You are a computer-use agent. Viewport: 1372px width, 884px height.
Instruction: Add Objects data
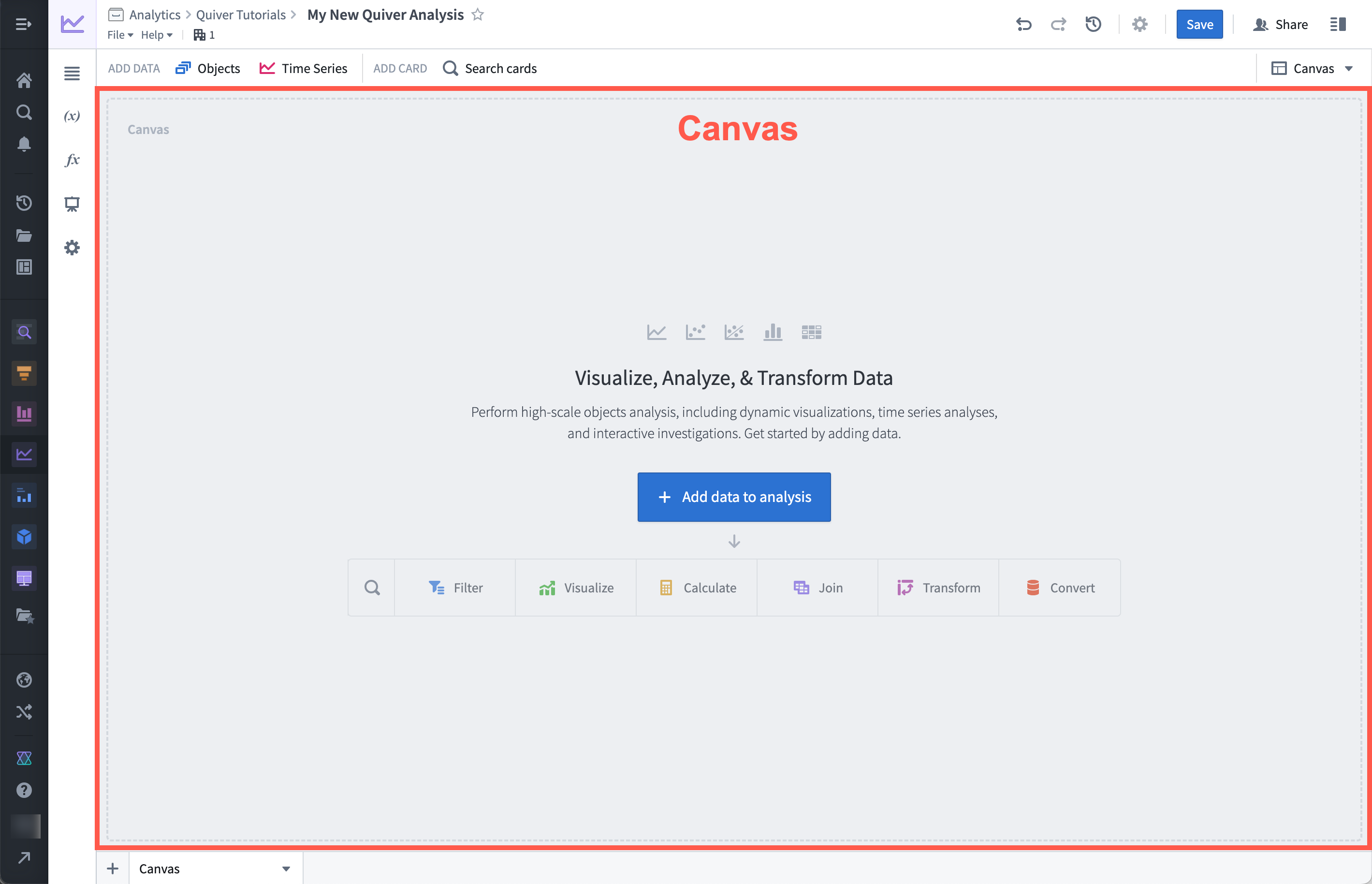[208, 68]
